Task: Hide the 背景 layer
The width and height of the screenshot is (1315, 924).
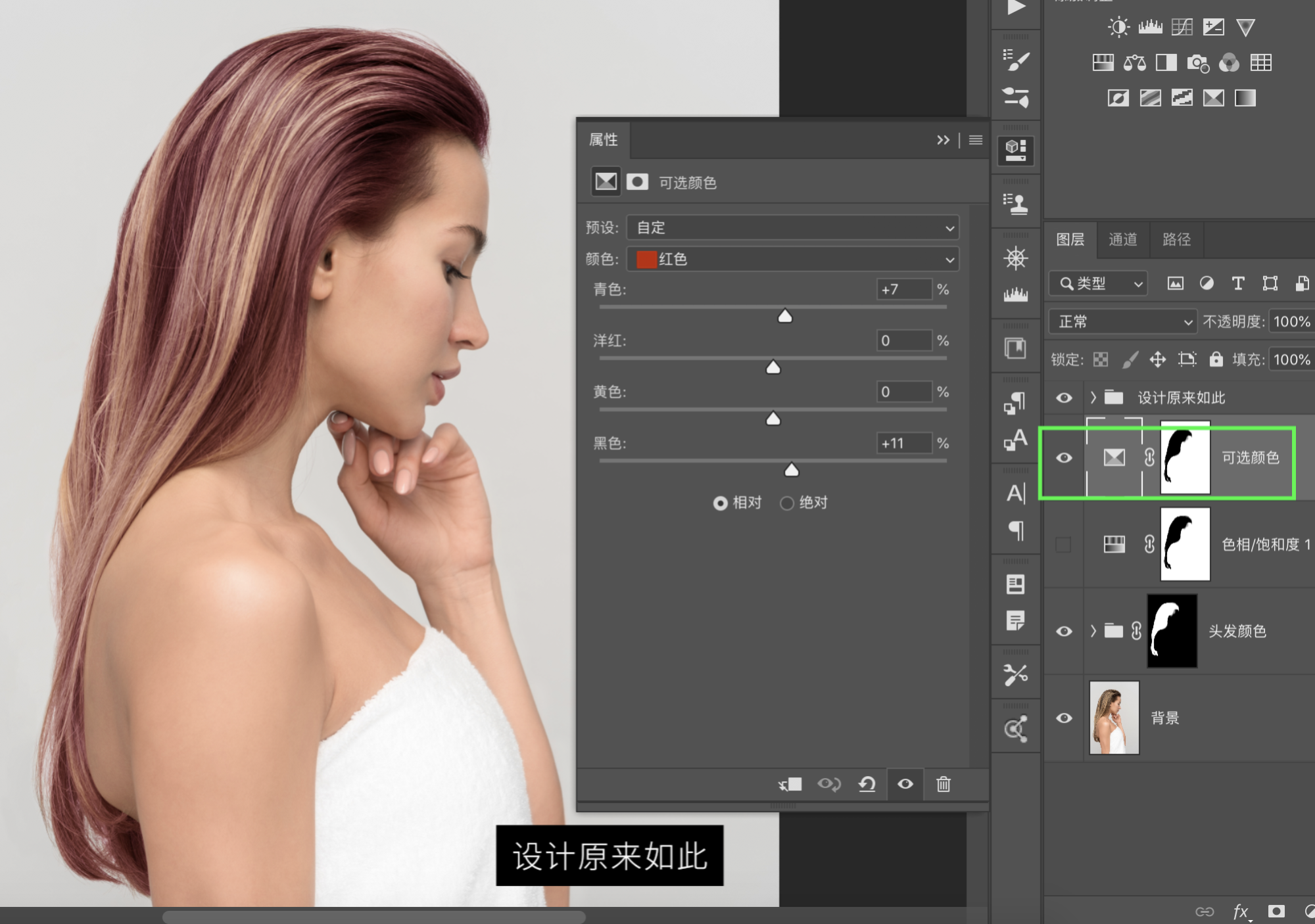Action: 1064,718
